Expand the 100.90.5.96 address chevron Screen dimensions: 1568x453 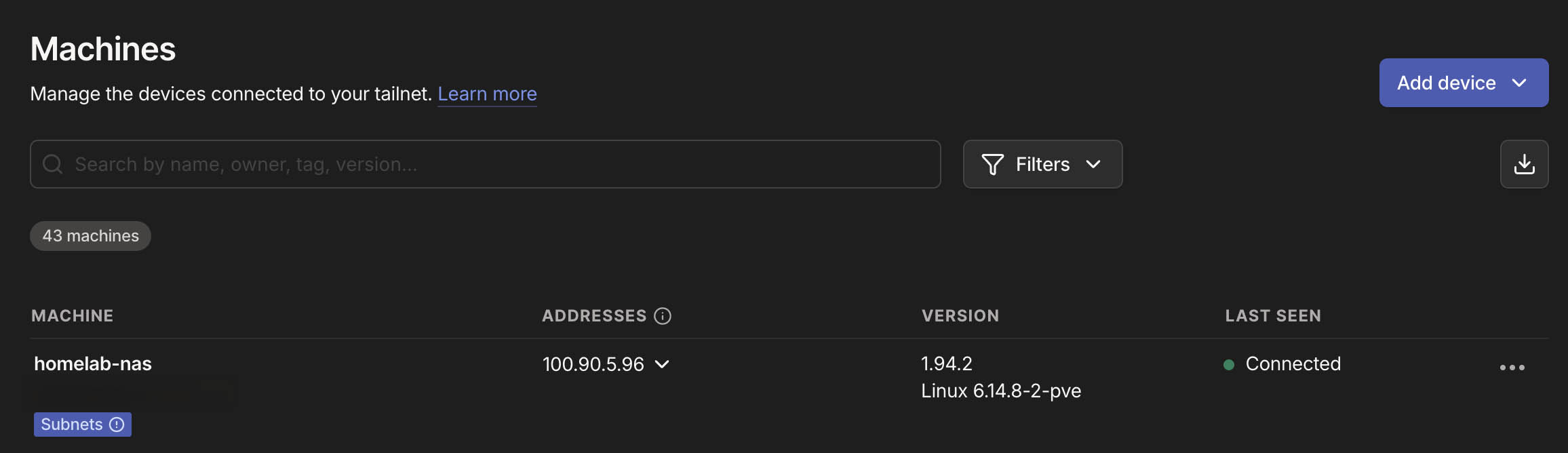pyautogui.click(x=662, y=364)
